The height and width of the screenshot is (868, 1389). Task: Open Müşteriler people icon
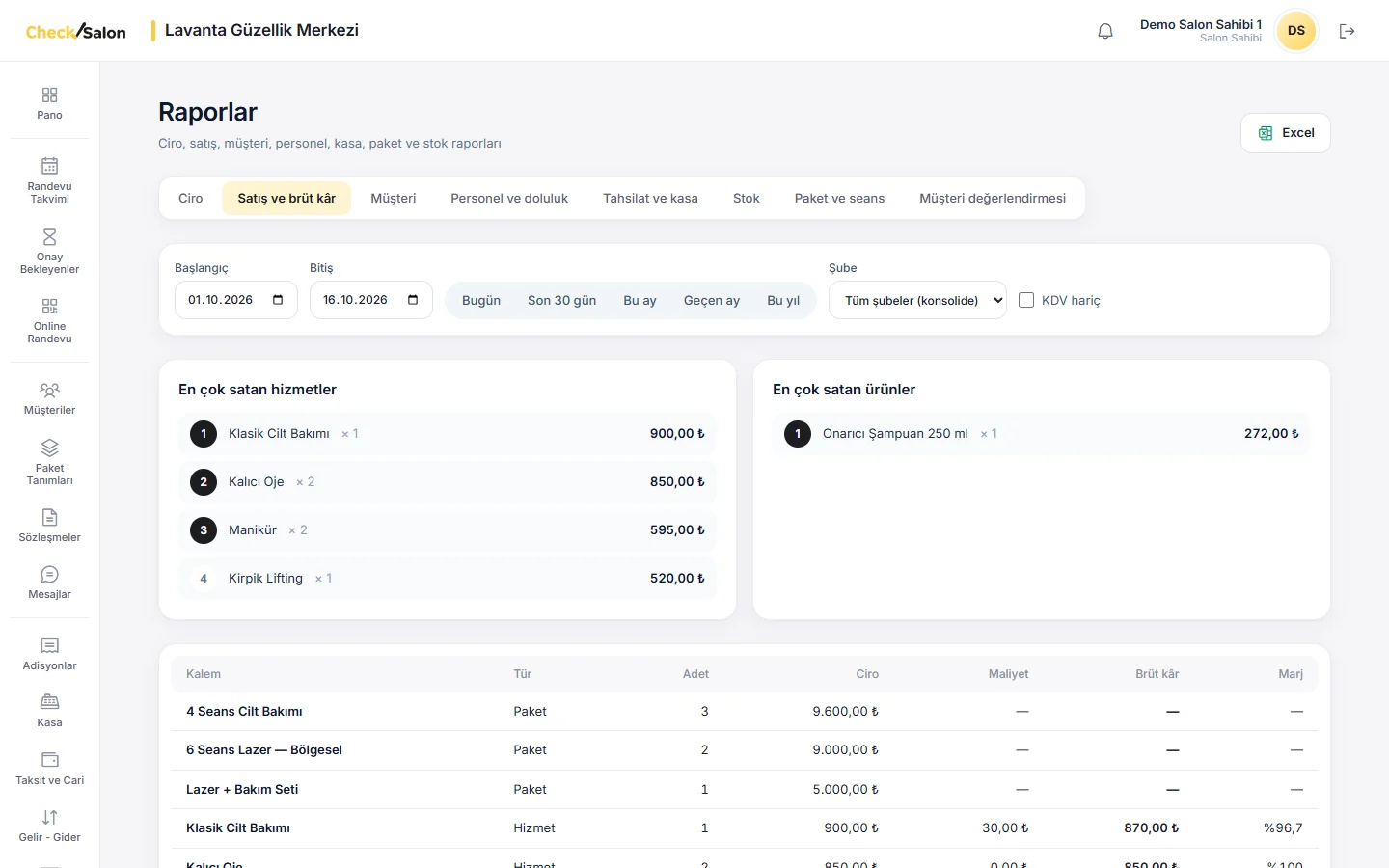click(49, 390)
